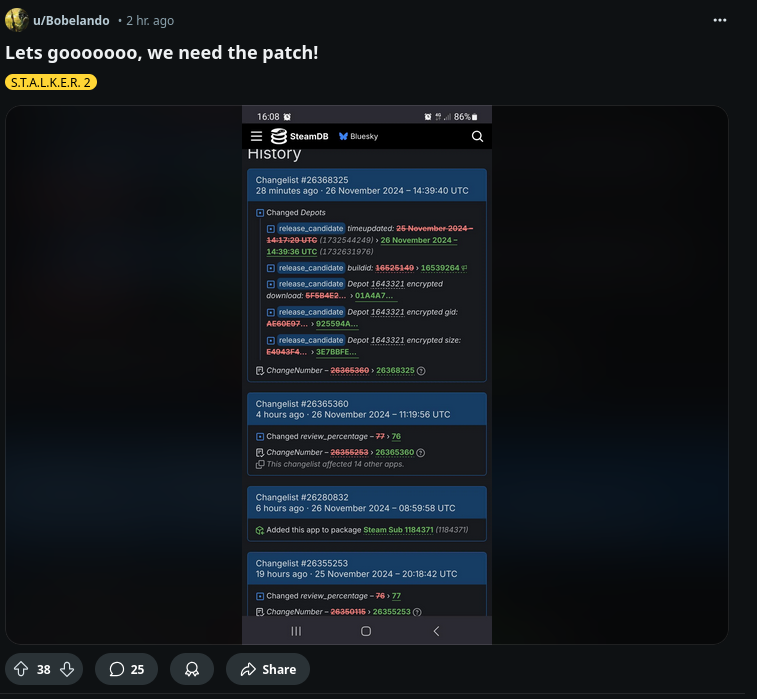Open the Steam Sub 1184371 link
Viewport: 757px width, 699px height.
pyautogui.click(x=398, y=530)
